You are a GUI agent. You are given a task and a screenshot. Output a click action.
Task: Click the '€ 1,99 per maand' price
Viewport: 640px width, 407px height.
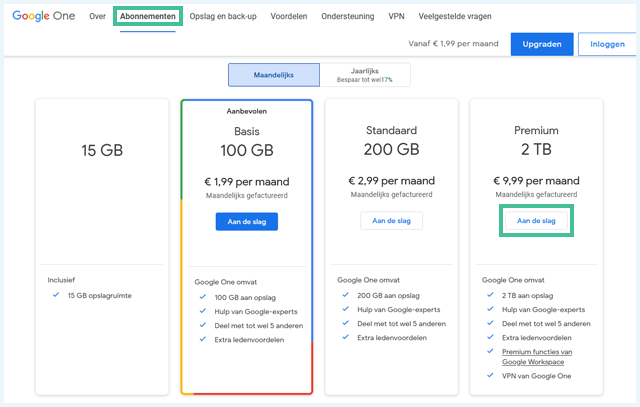(247, 182)
